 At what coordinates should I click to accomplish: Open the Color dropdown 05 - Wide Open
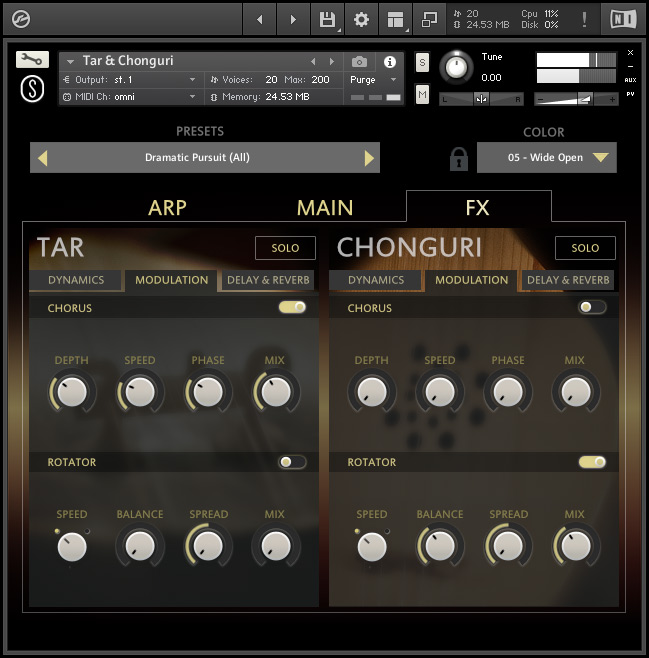[547, 158]
